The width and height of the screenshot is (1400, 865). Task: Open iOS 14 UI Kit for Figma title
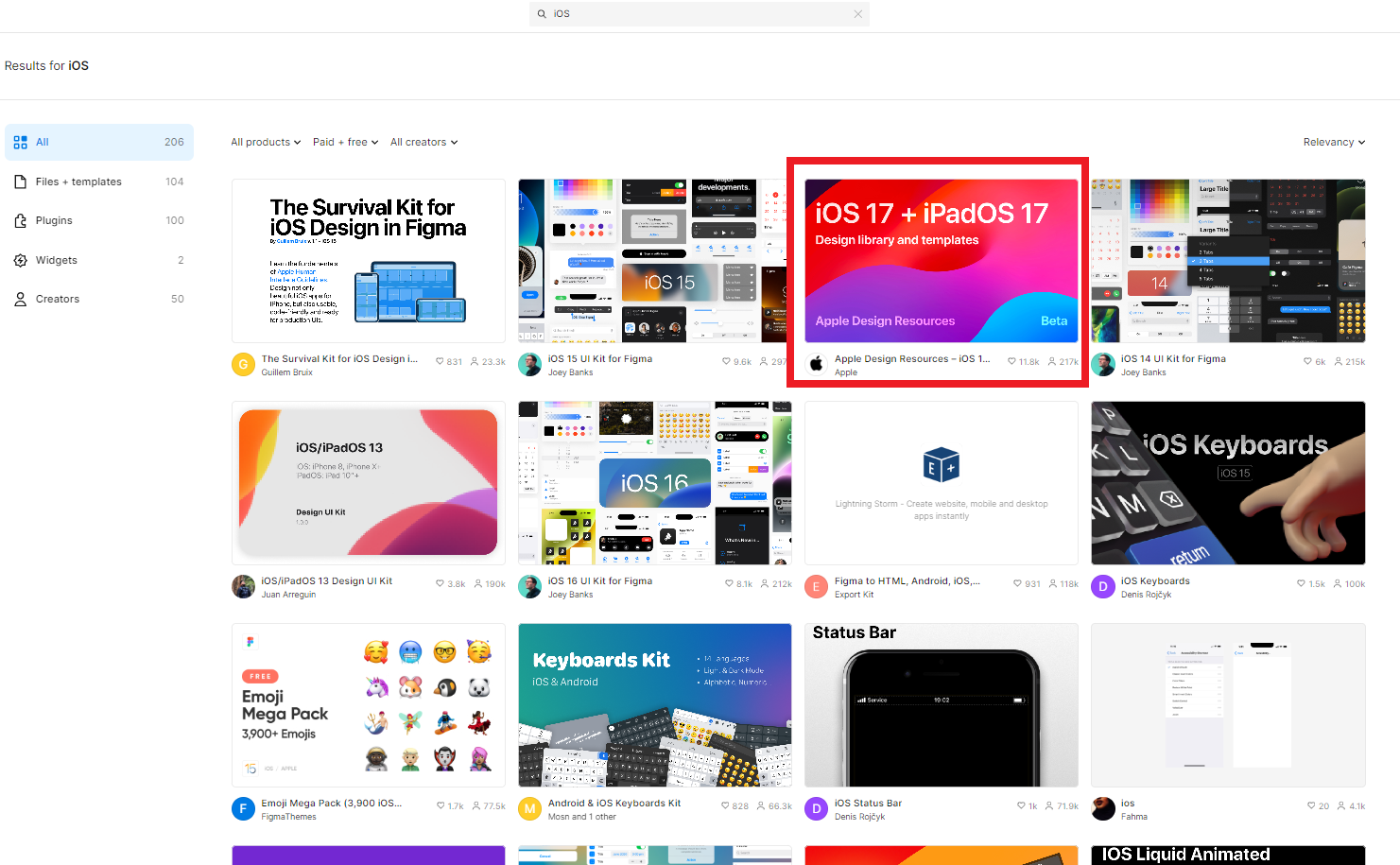click(x=1173, y=359)
